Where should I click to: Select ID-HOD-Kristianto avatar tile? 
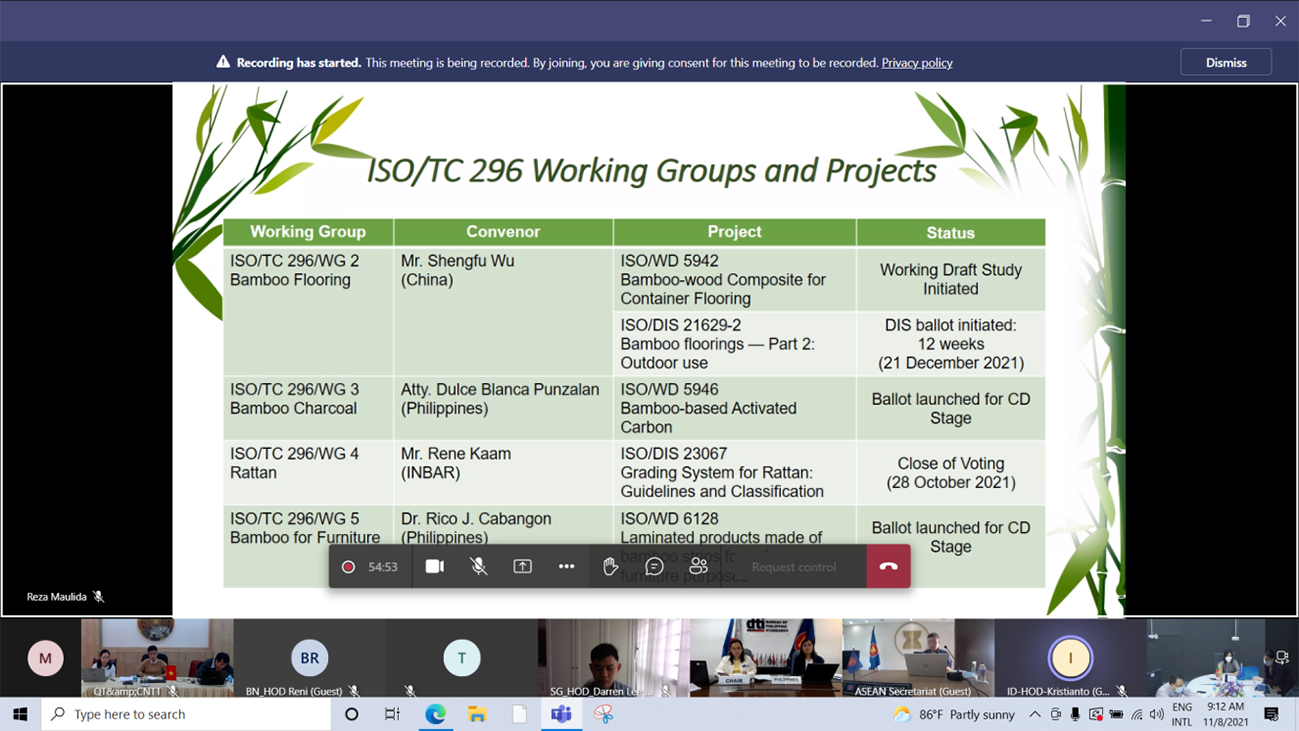click(x=1069, y=658)
